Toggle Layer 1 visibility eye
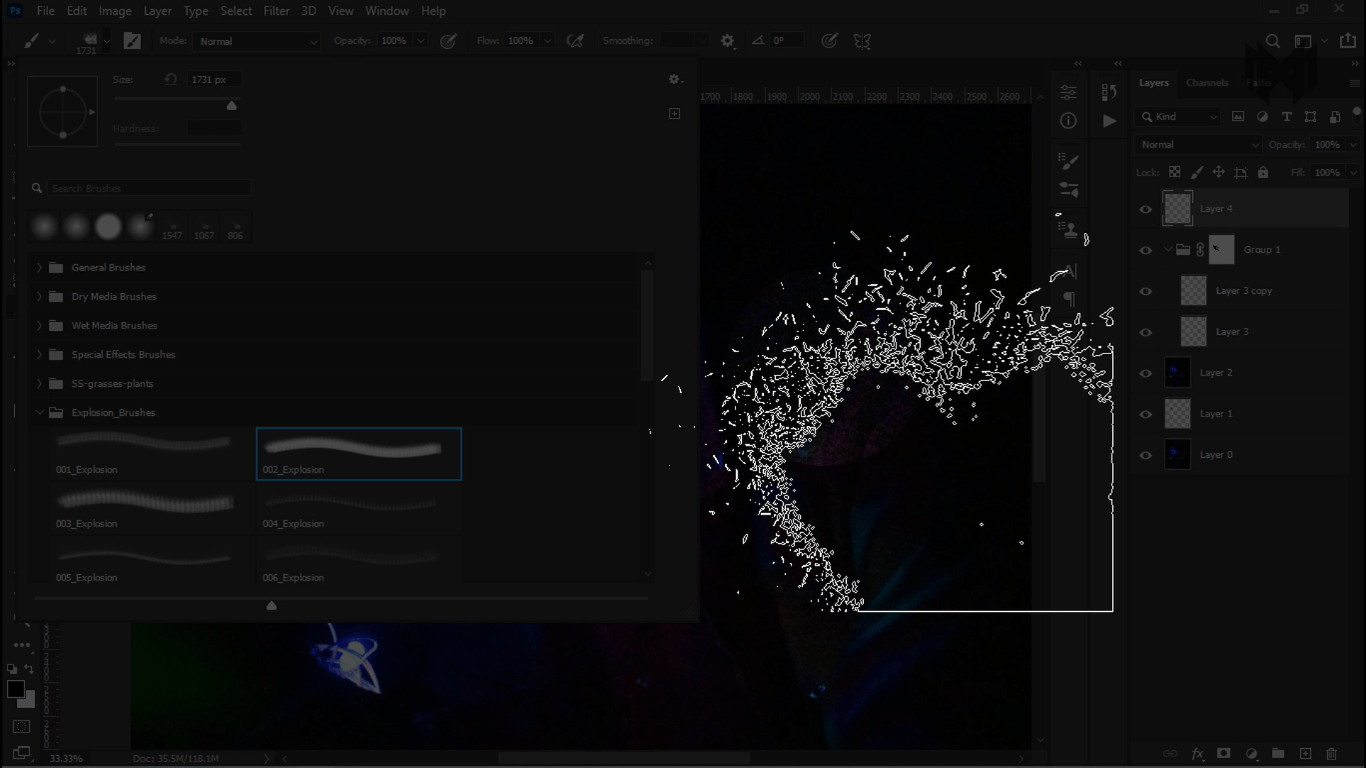This screenshot has width=1366, height=768. click(x=1146, y=414)
